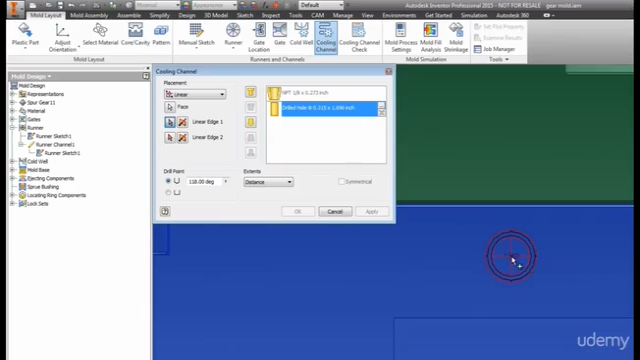
Task: Open the Mold Shrinkage tool
Action: click(456, 37)
